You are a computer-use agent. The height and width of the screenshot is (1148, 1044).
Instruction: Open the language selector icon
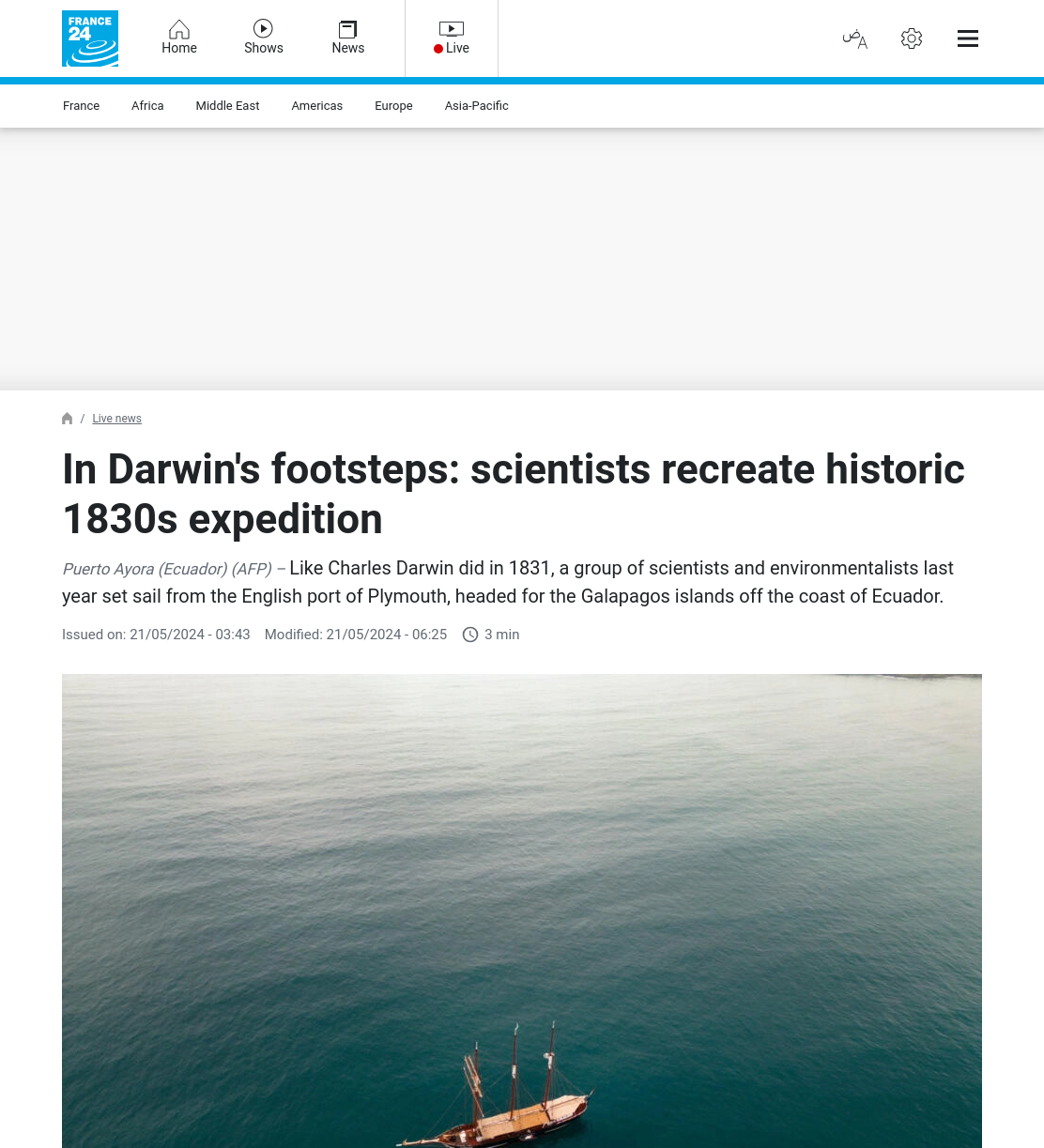[x=855, y=38]
